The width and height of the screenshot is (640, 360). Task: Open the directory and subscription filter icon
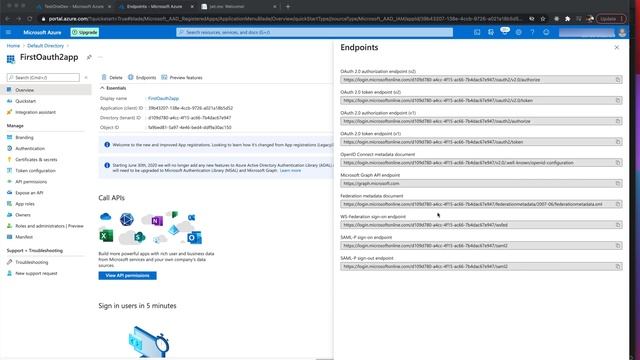click(x=491, y=32)
